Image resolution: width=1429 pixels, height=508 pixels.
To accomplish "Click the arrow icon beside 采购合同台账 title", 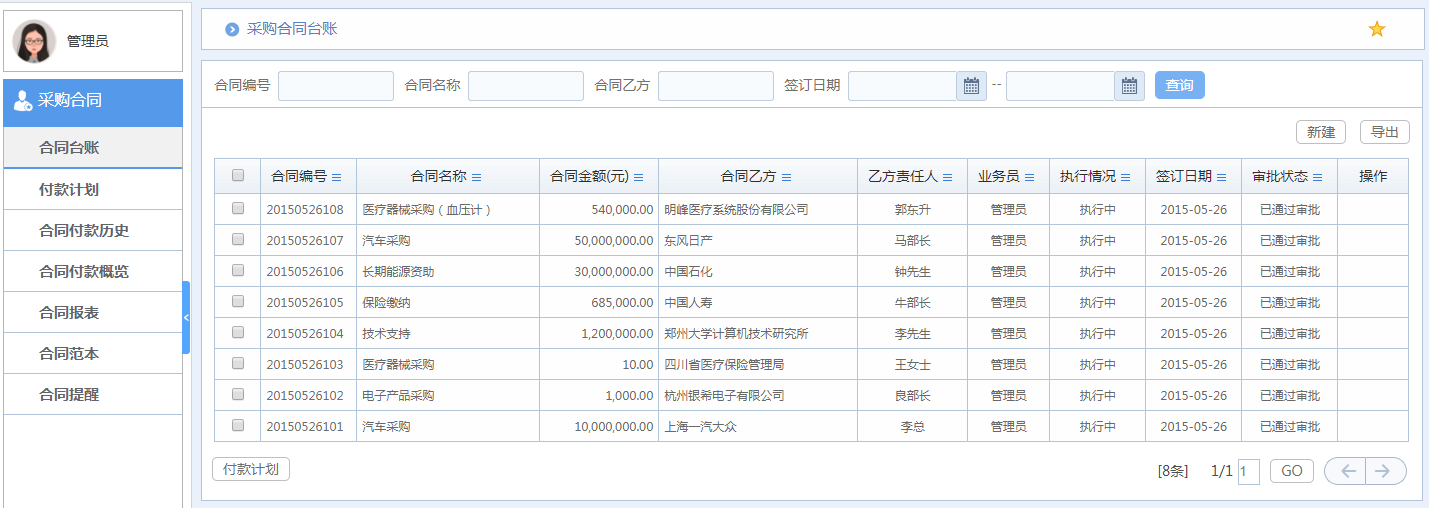I will [232, 30].
